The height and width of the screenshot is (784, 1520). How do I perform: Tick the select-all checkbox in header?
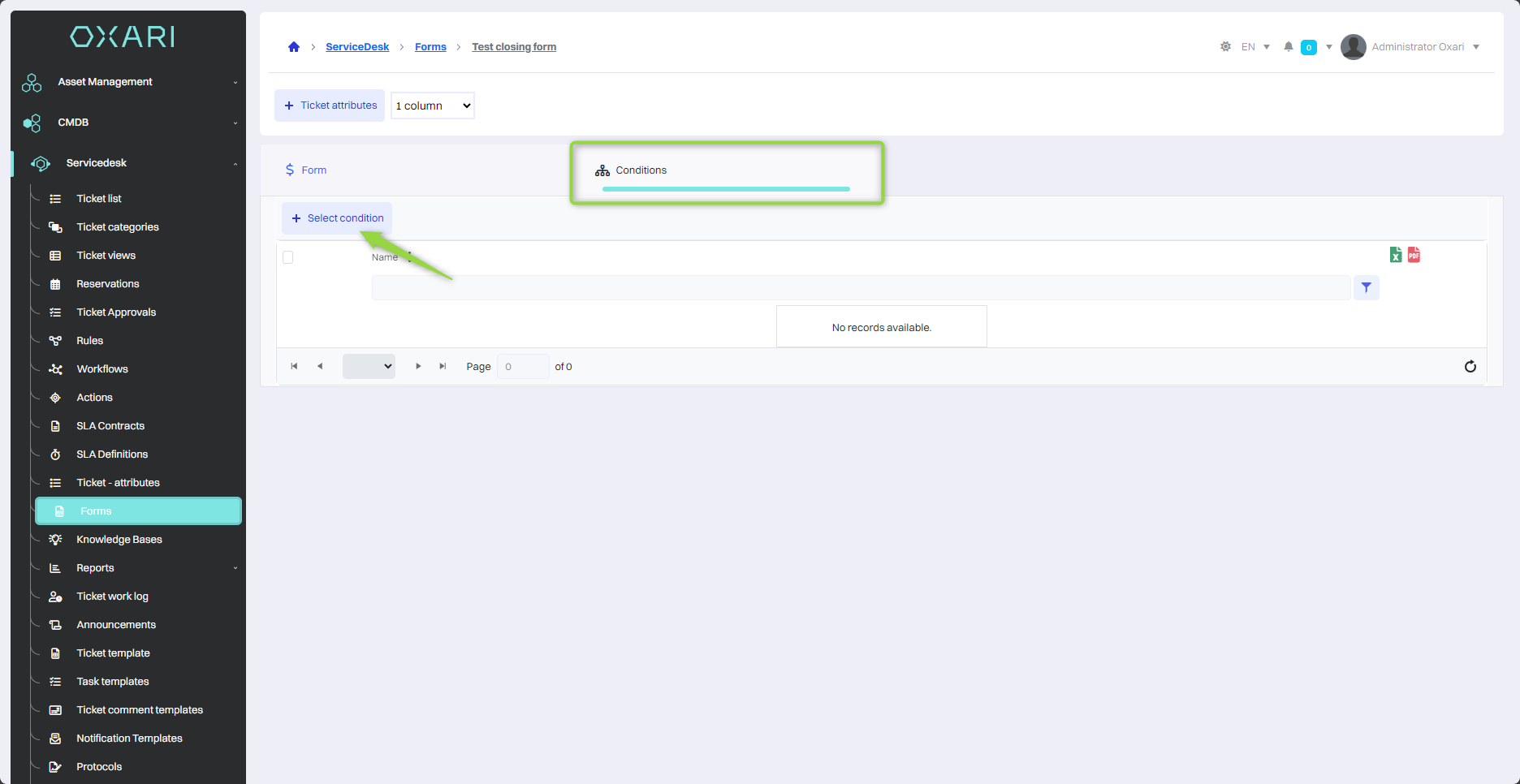(287, 257)
